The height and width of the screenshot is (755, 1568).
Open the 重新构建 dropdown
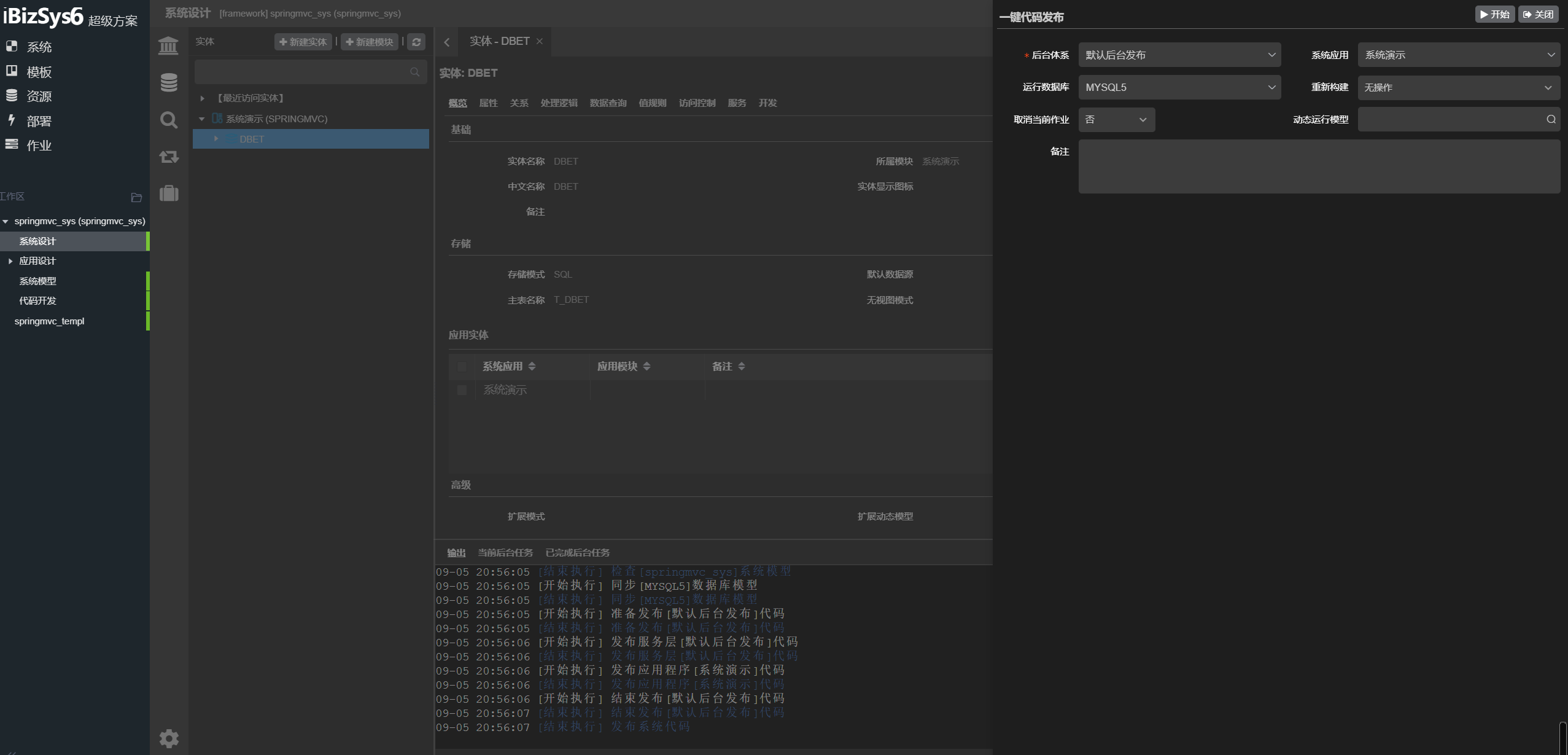pos(1459,87)
